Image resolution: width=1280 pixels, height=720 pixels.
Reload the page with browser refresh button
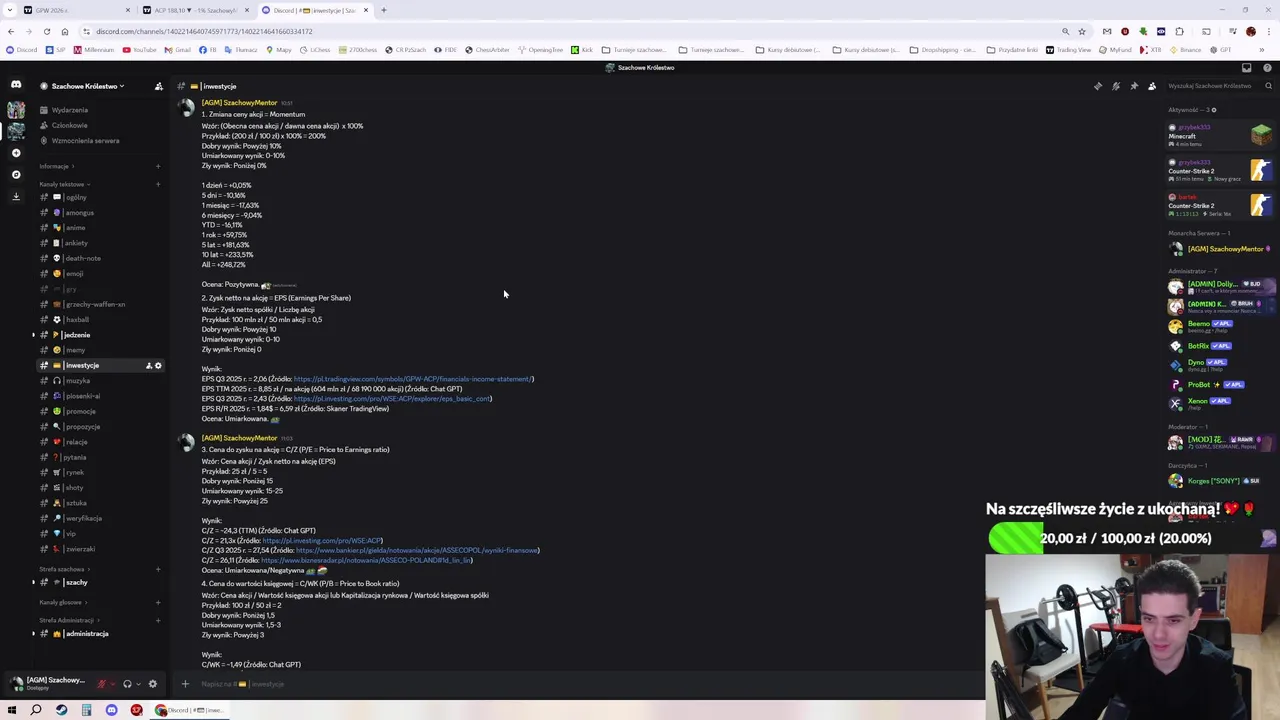coord(47,31)
